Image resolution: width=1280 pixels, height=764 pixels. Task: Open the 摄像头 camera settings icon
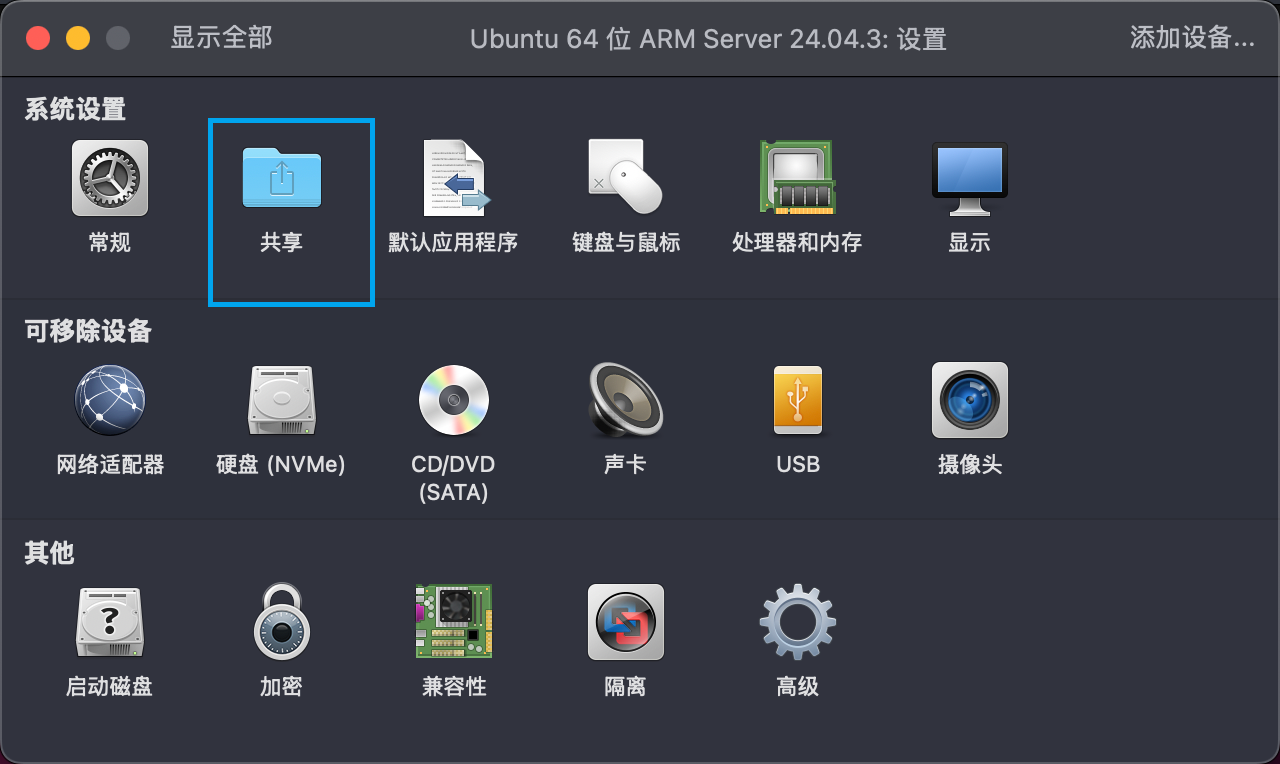tap(970, 400)
